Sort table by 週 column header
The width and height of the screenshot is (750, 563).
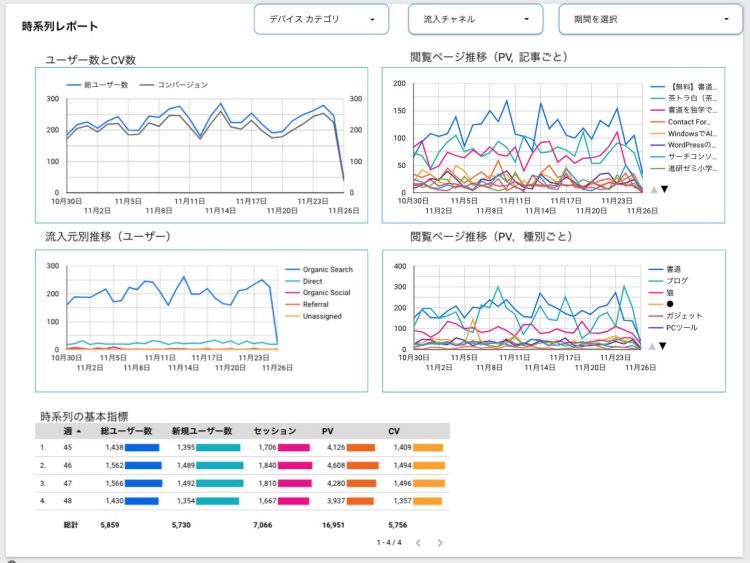click(72, 431)
